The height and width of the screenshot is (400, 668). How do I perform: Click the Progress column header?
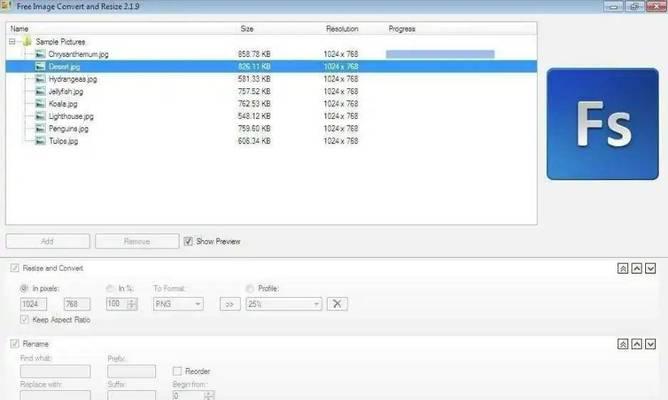click(402, 29)
